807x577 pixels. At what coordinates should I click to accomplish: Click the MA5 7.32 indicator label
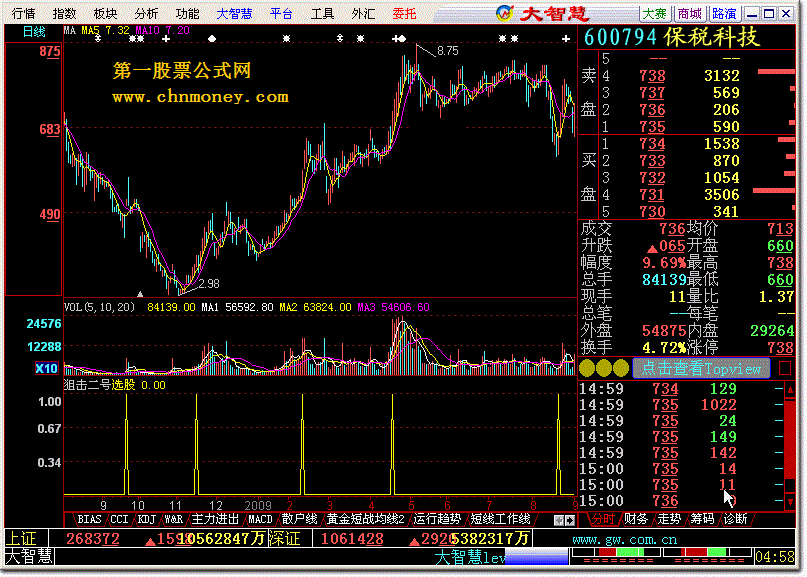(106, 30)
